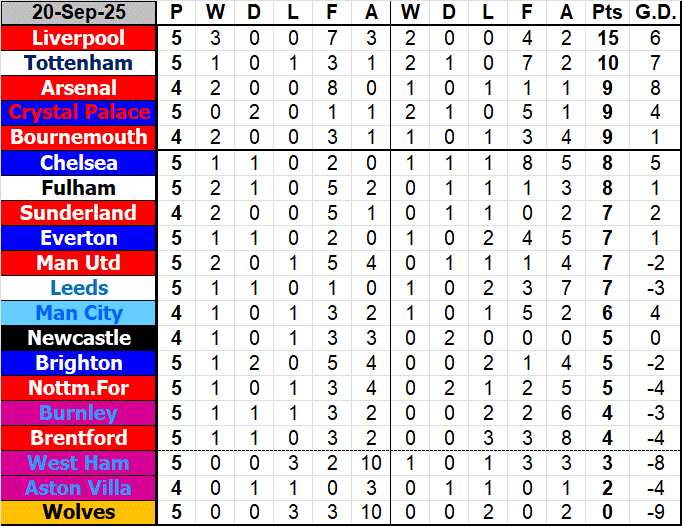682x526 pixels.
Task: Click the Man Utd team cell
Action: (x=79, y=263)
